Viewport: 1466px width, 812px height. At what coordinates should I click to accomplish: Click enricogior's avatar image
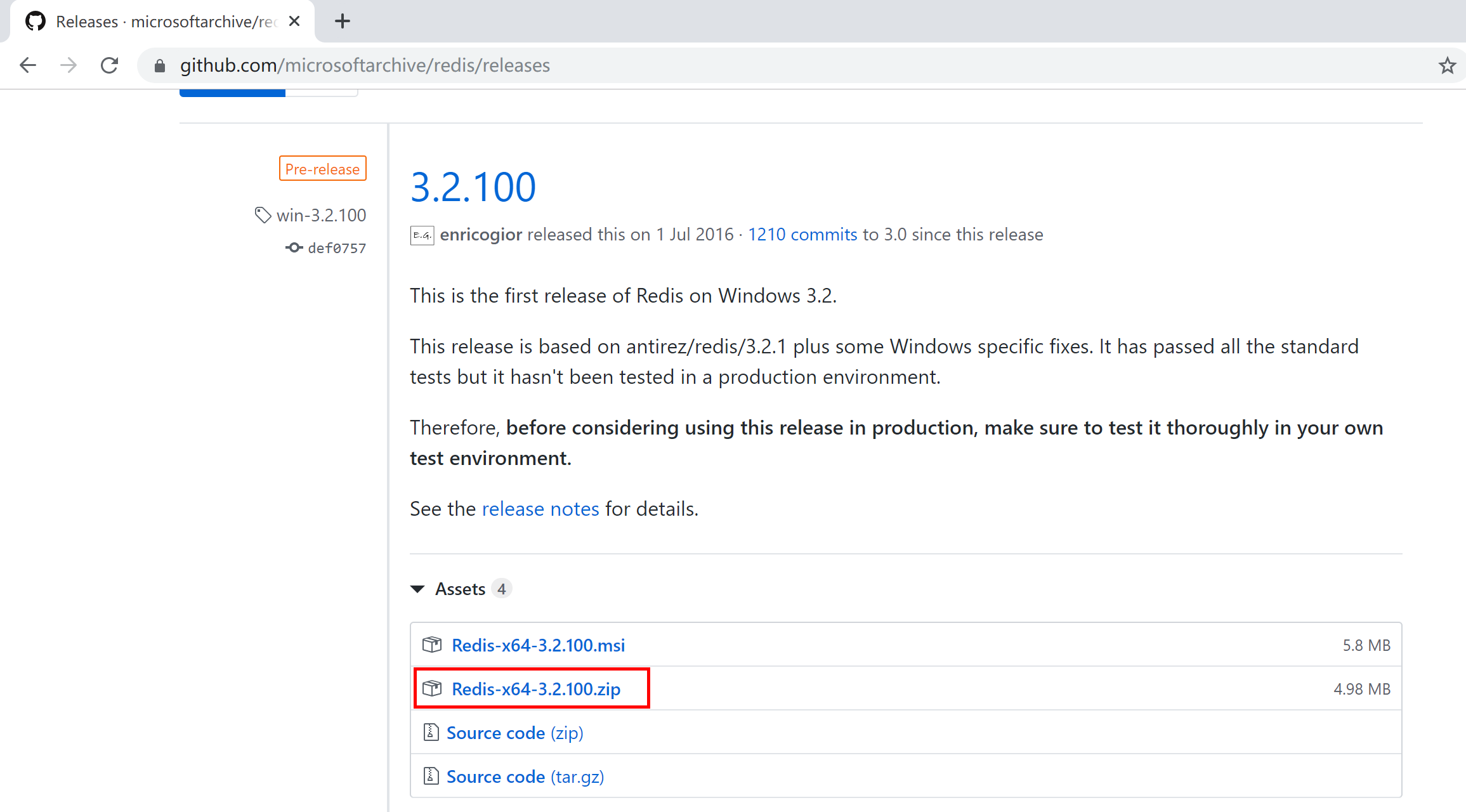point(422,235)
